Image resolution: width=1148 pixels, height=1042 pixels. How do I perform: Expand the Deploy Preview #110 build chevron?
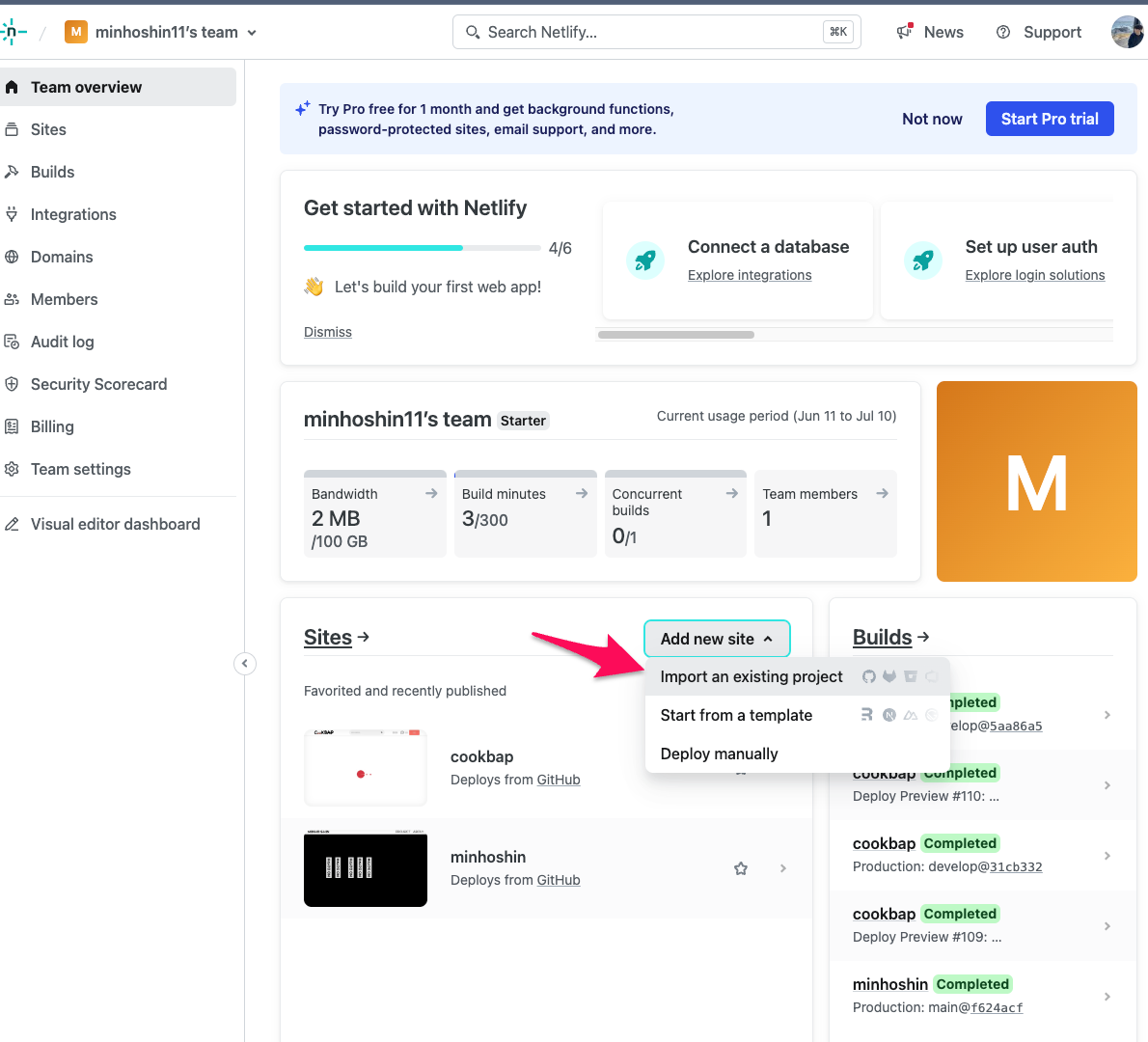tap(1107, 785)
